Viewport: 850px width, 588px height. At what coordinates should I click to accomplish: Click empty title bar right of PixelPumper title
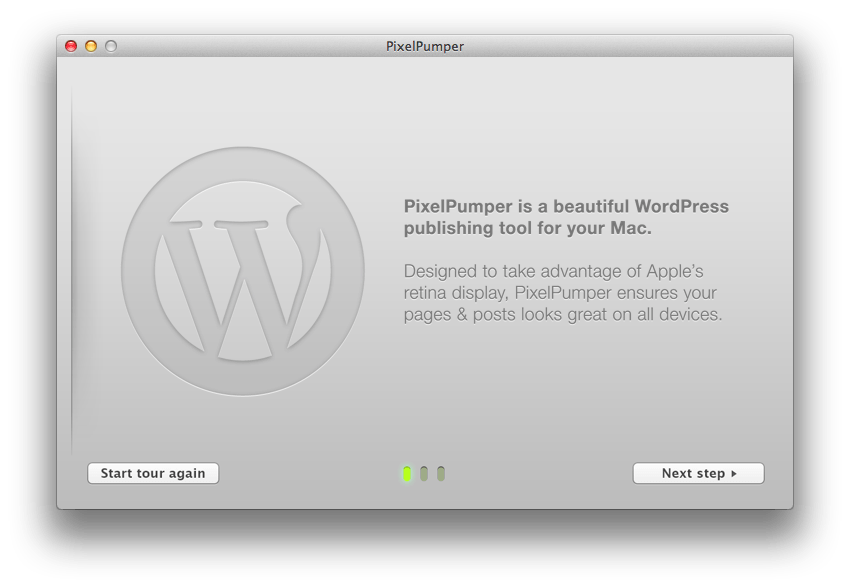coord(620,46)
